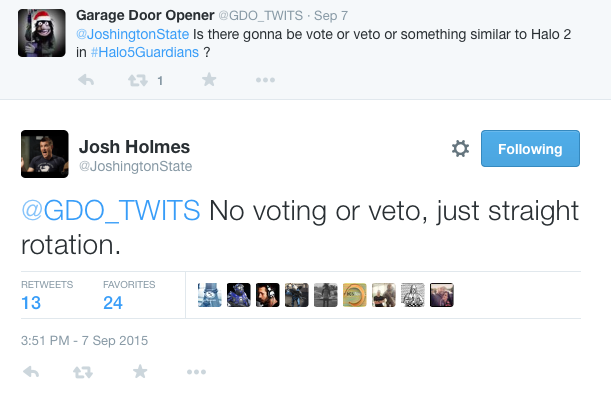Favorite the Garage Door Opener tweet
611x409 pixels.
[x=209, y=79]
